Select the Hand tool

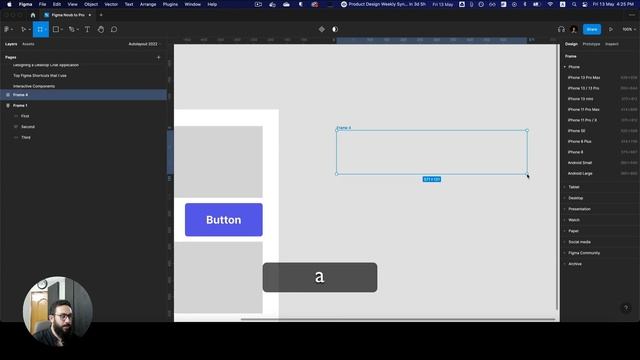tap(101, 29)
